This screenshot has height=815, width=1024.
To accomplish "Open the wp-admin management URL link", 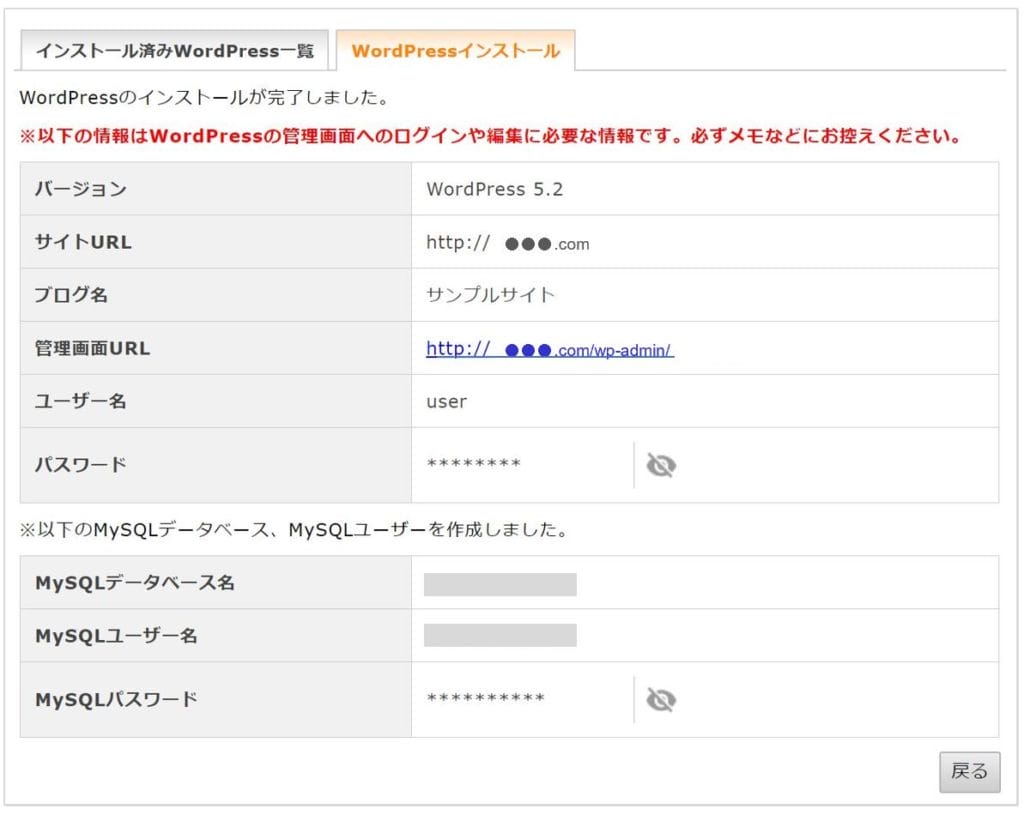I will point(549,349).
